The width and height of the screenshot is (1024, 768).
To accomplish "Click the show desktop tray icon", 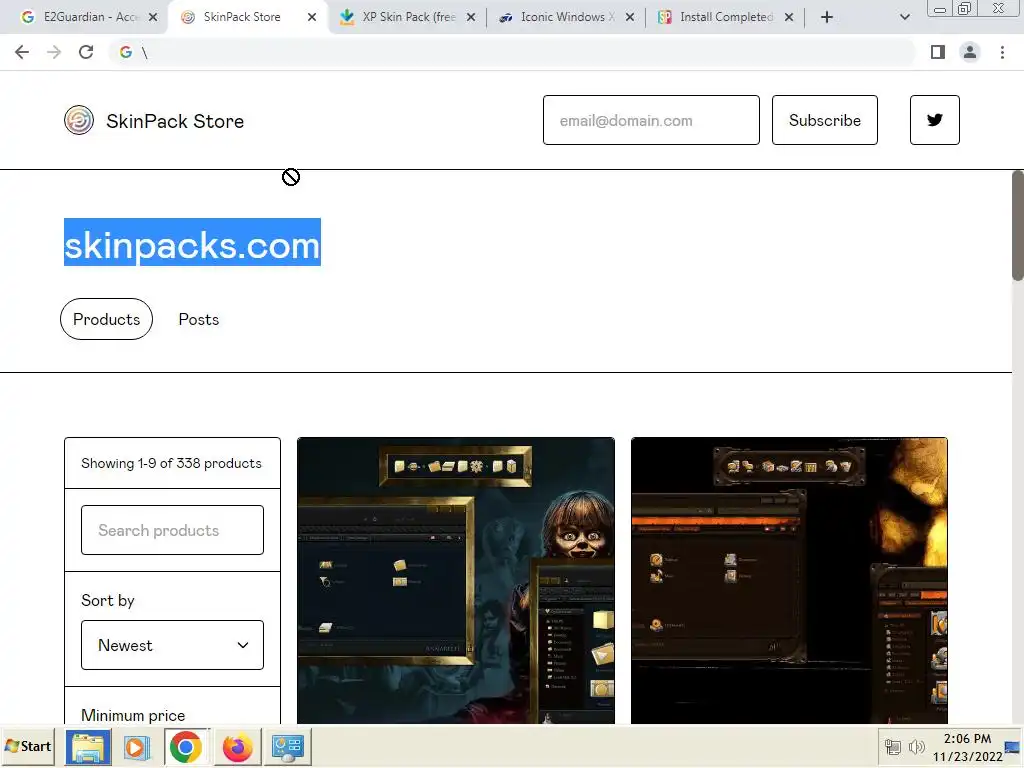I will pyautogui.click(x=1013, y=747).
